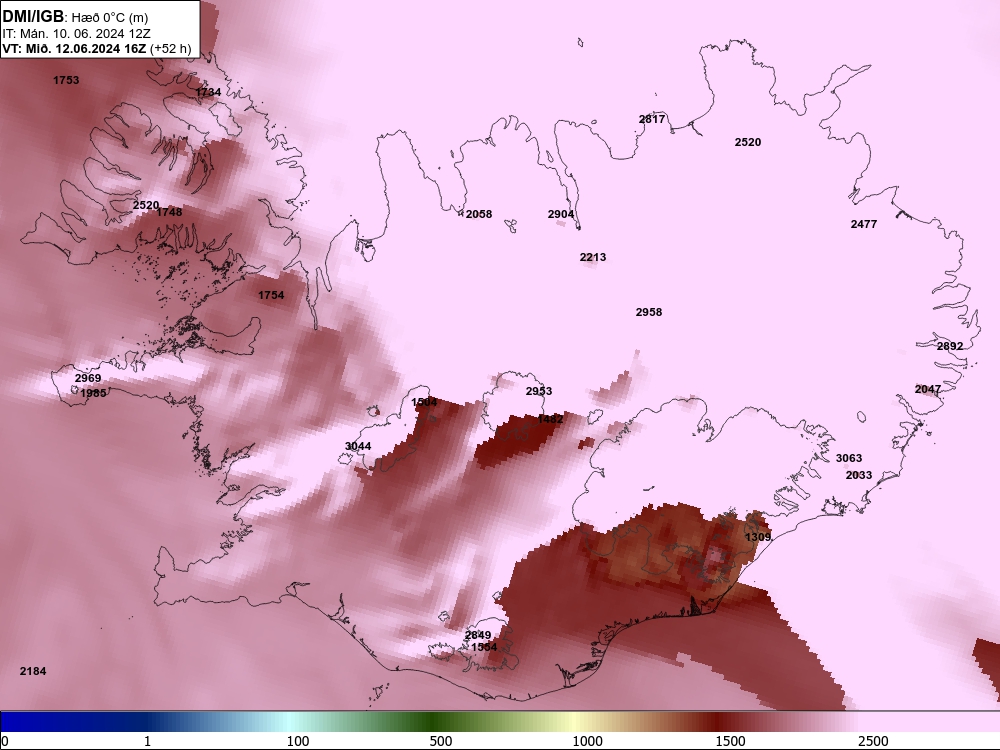Click the 2969 map value

[88, 378]
